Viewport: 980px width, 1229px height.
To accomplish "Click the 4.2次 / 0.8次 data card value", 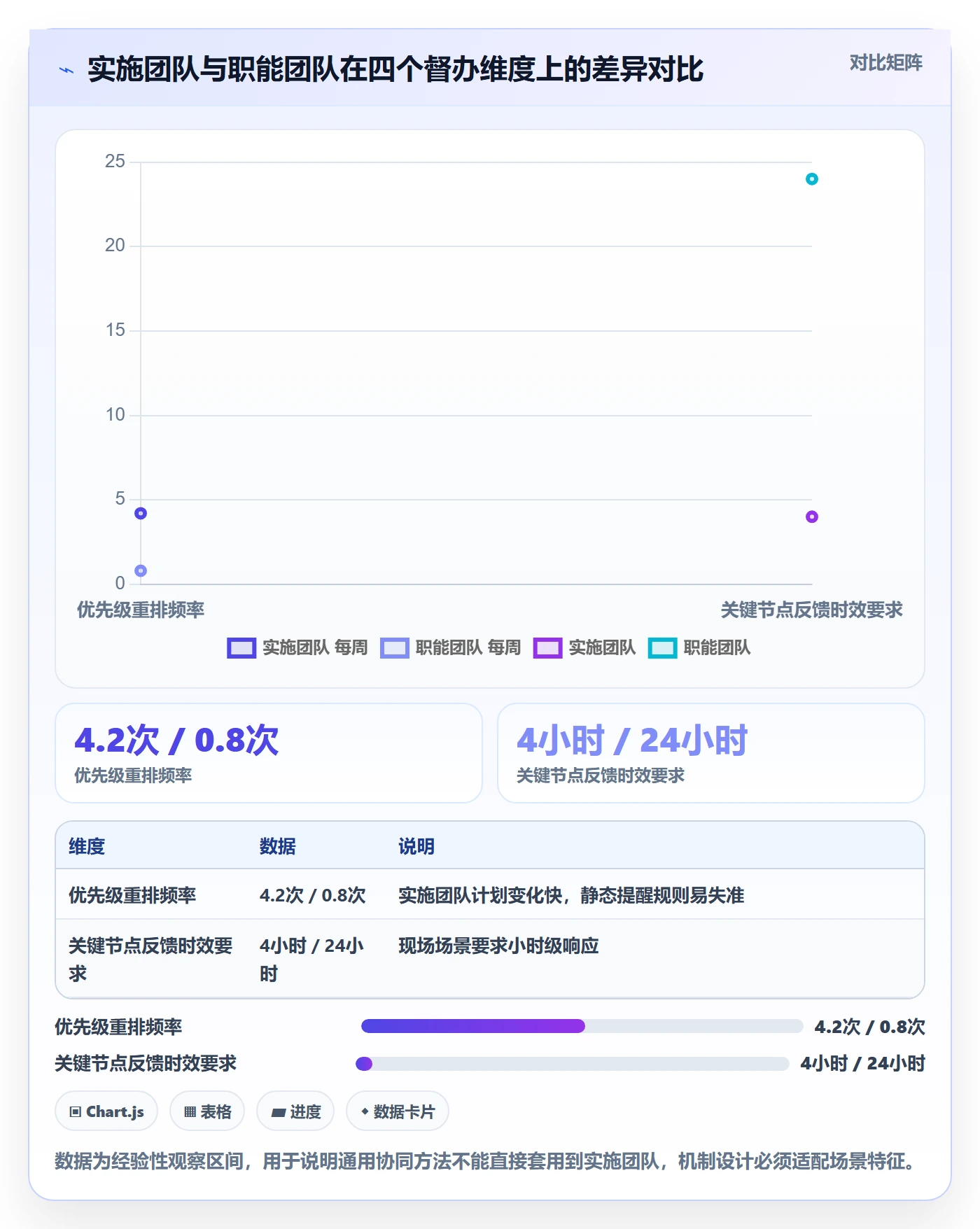I will pos(176,740).
